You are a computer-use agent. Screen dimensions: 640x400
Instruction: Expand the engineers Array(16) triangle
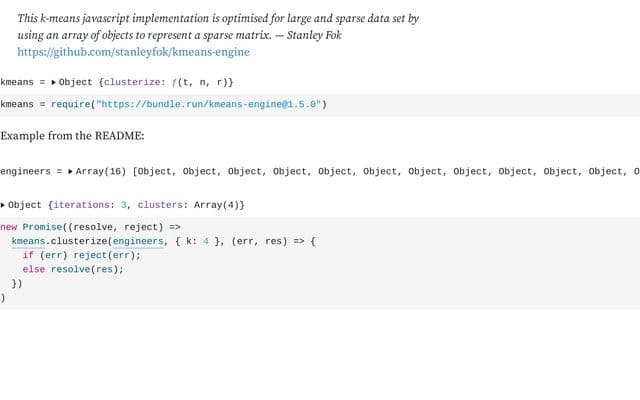(70, 171)
